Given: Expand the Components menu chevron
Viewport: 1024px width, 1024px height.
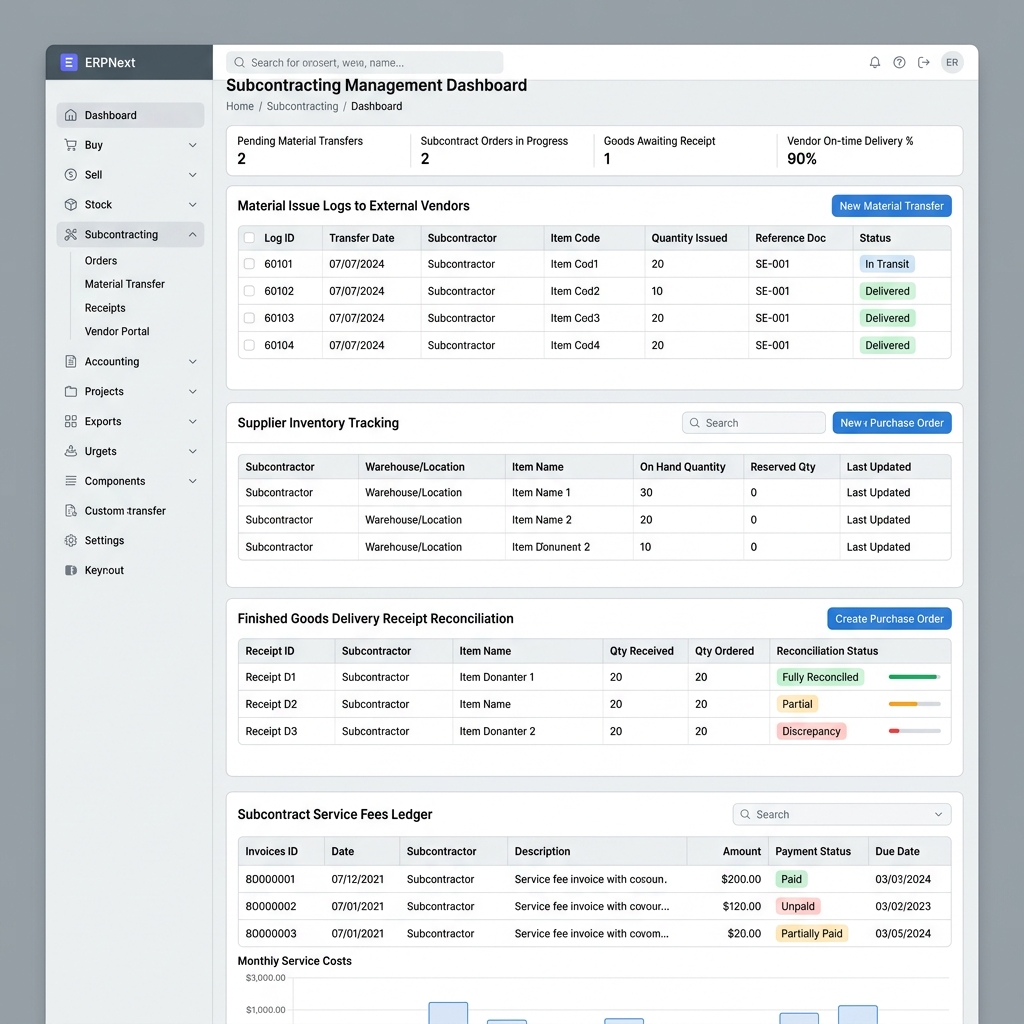Looking at the screenshot, I should [193, 481].
